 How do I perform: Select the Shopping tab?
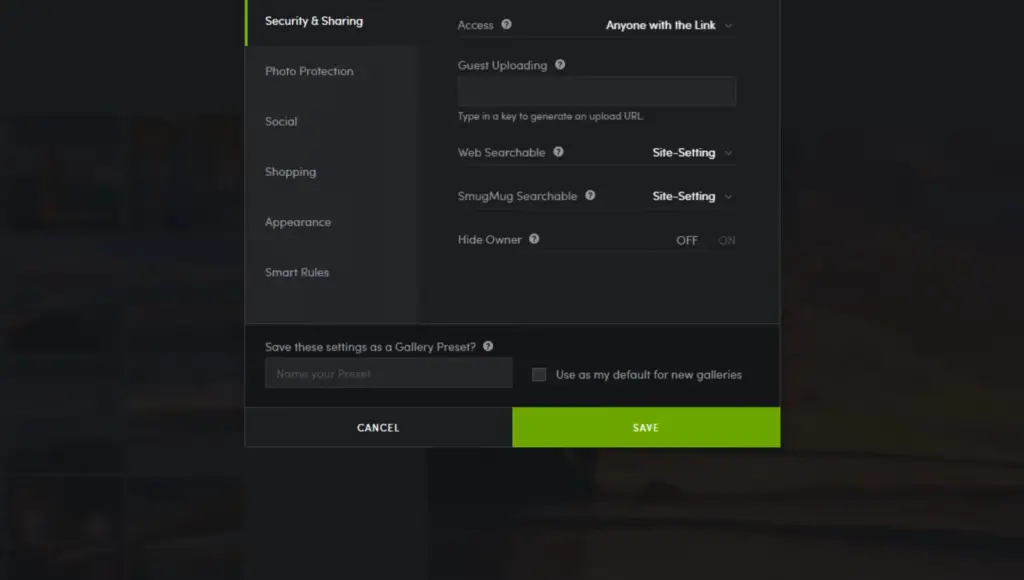290,172
